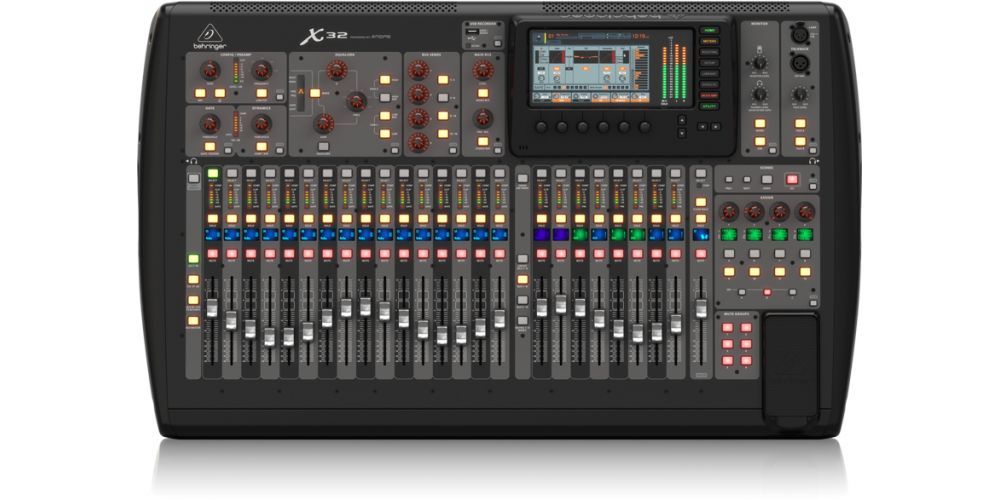Select the red lit Set B button in Assign

point(767,292)
